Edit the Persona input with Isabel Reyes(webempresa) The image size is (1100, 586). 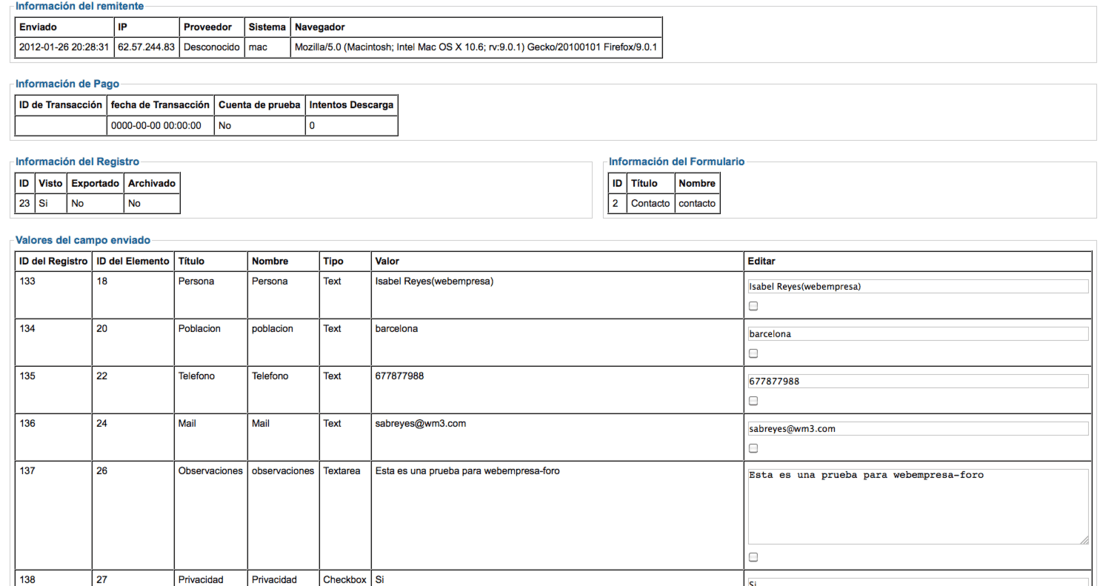click(918, 286)
